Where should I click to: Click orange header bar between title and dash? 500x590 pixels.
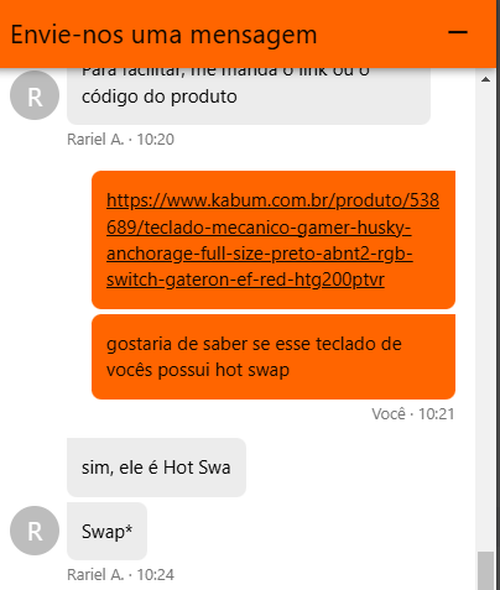(382, 34)
